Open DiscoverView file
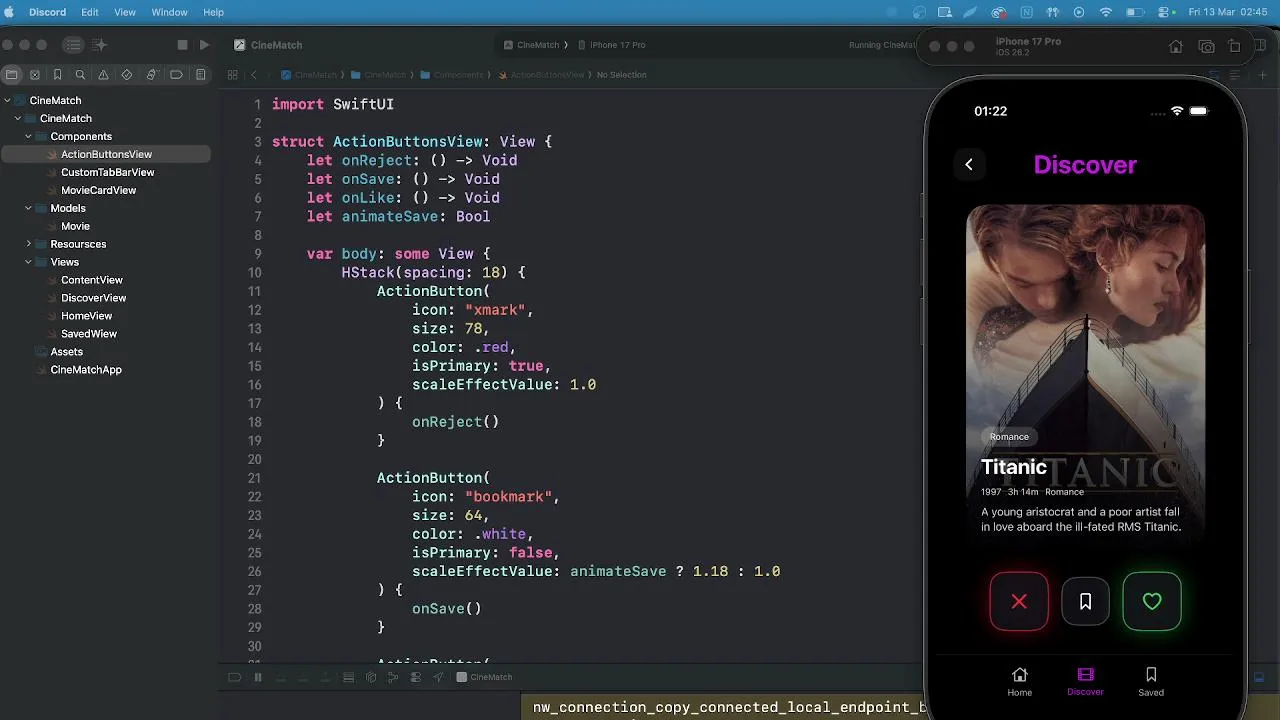Image resolution: width=1280 pixels, height=720 pixels. (93, 299)
